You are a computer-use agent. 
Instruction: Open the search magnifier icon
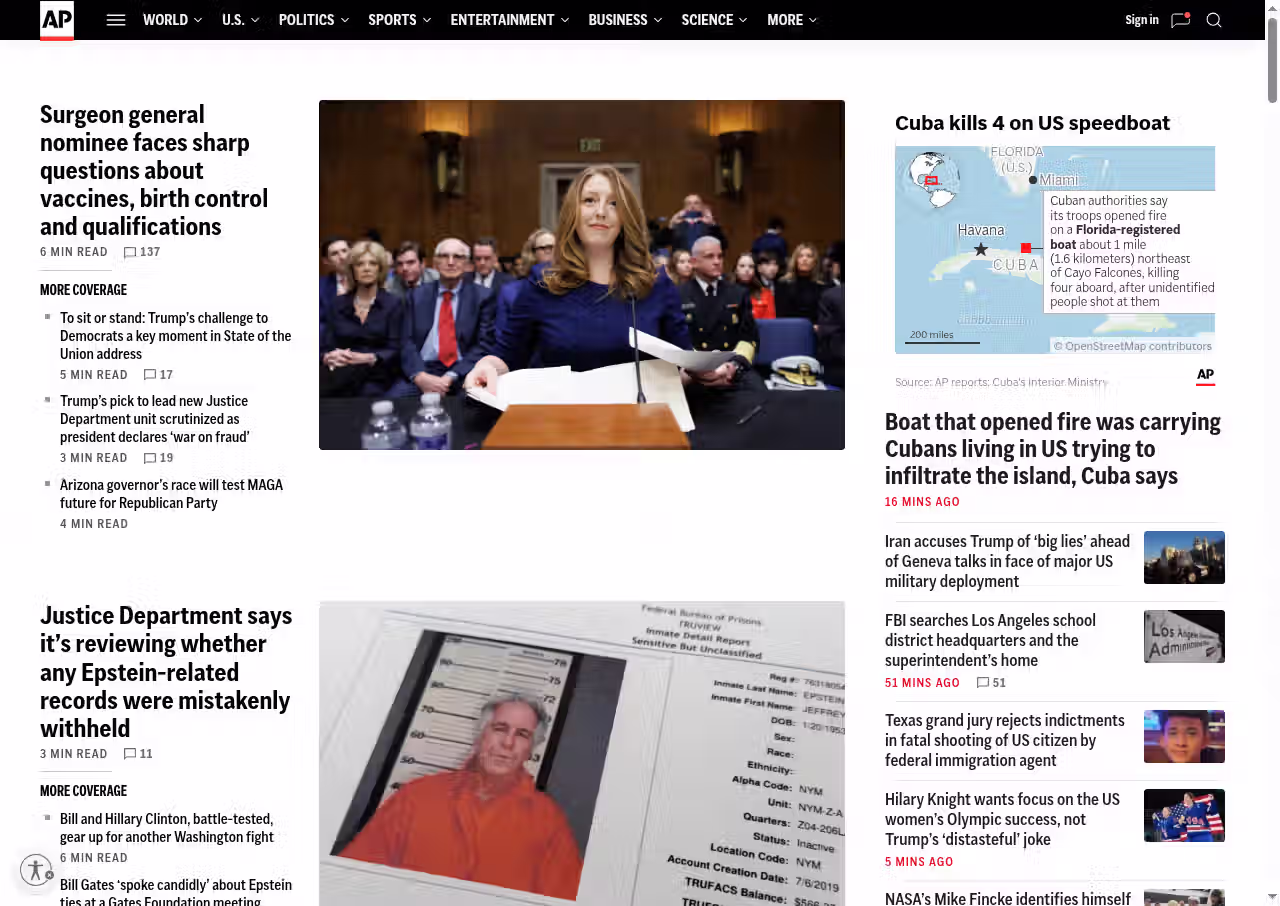(1214, 20)
